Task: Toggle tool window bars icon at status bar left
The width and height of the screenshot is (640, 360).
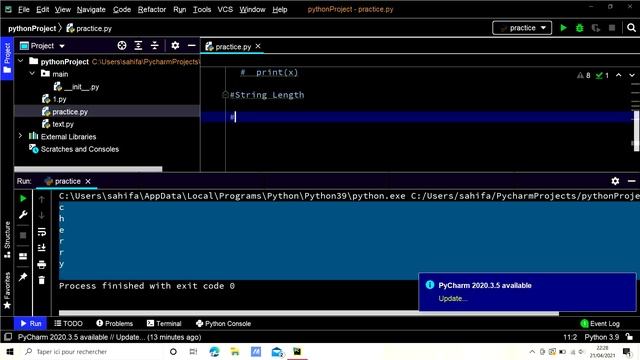Action: [8, 337]
